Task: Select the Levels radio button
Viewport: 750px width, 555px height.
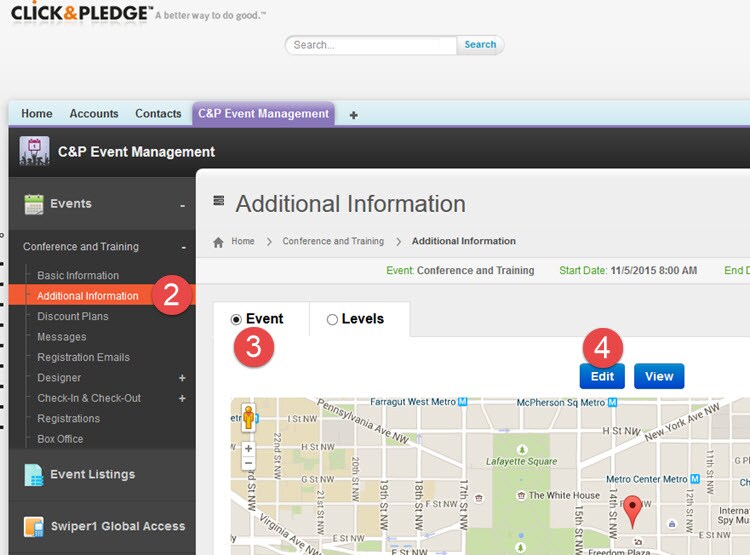Action: (x=332, y=319)
